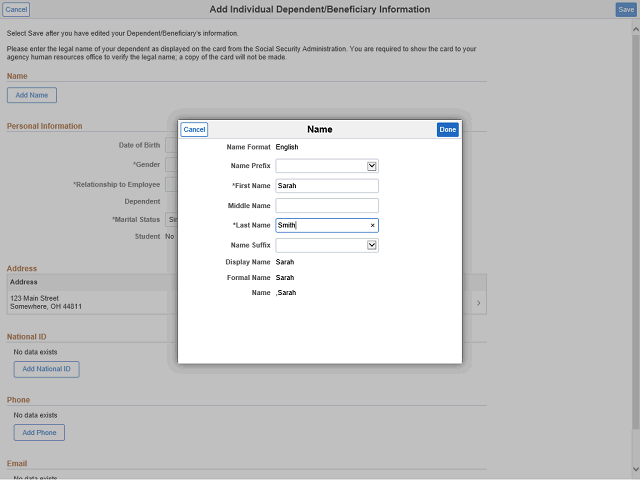Click the Done button in the Name dialog
This screenshot has width=640, height=480.
pyautogui.click(x=447, y=129)
